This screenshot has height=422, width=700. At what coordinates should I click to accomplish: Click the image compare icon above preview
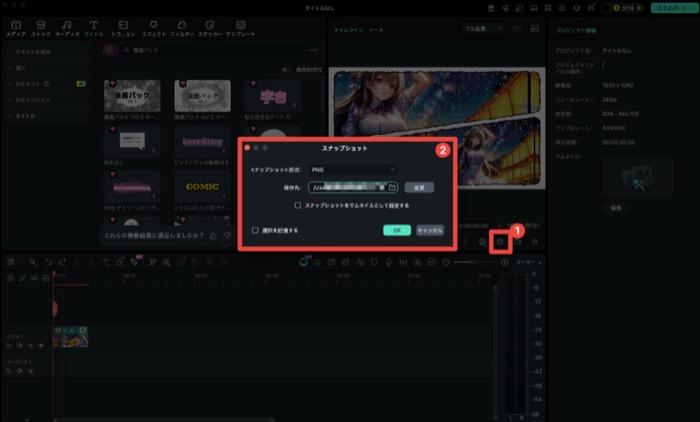click(534, 29)
